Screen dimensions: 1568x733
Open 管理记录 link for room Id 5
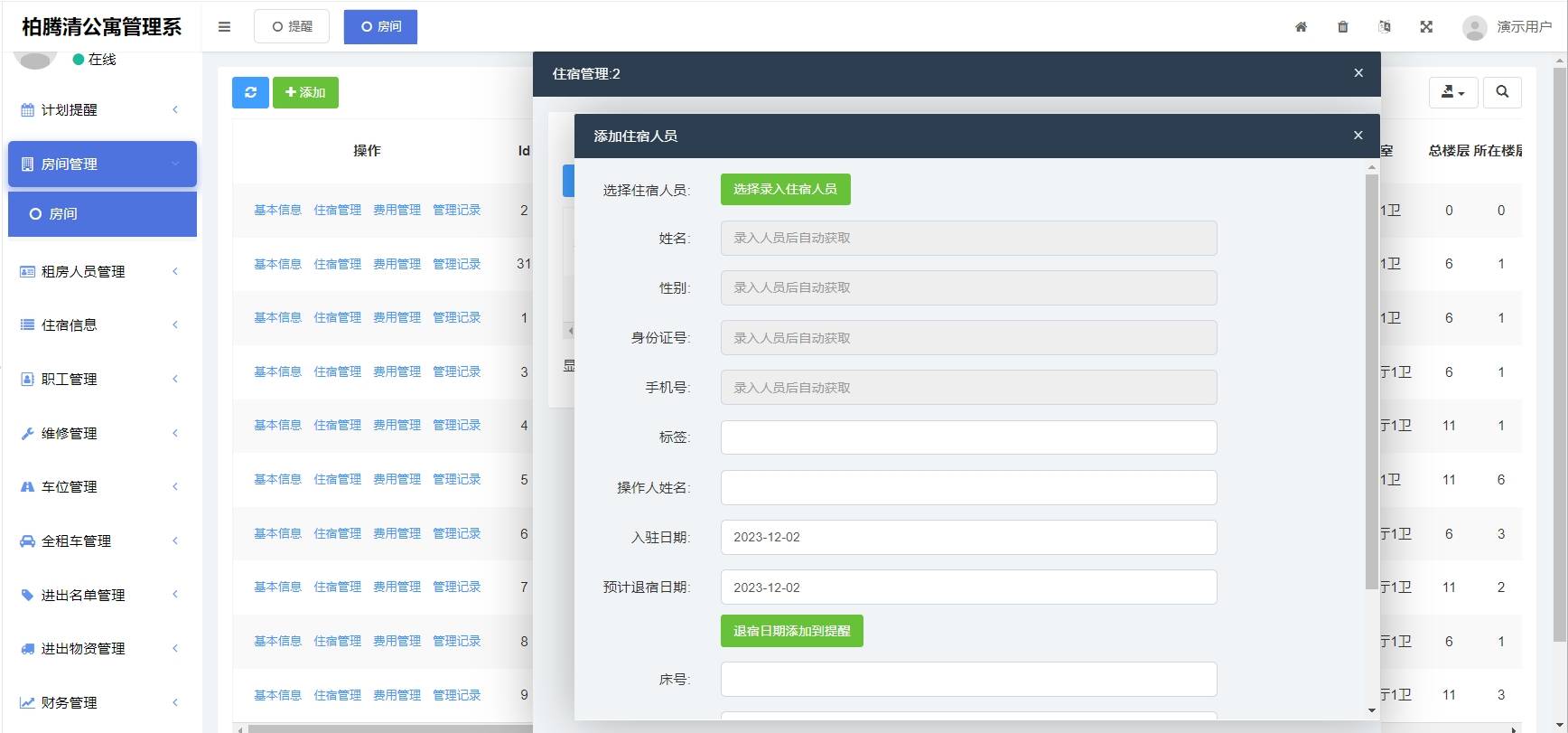(x=456, y=479)
